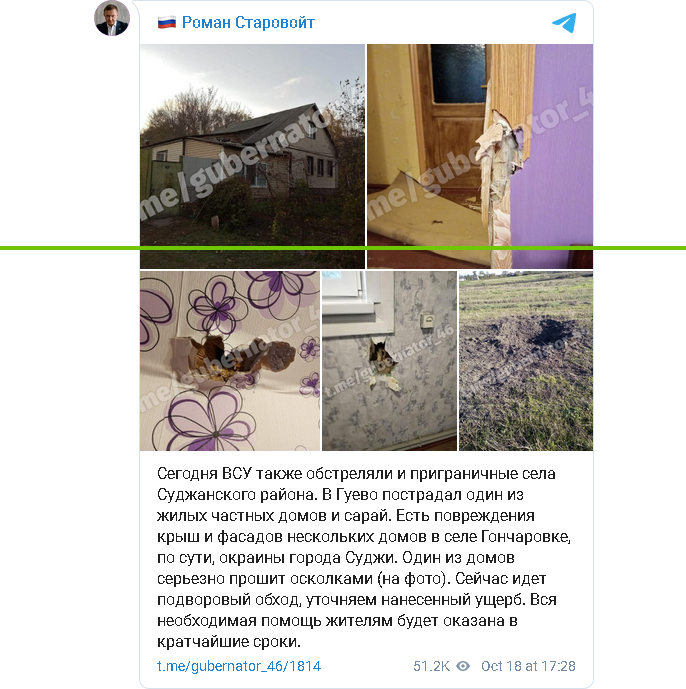Viewport: 686px width, 689px height.
Task: Open the photo of hole under window
Action: (x=389, y=361)
